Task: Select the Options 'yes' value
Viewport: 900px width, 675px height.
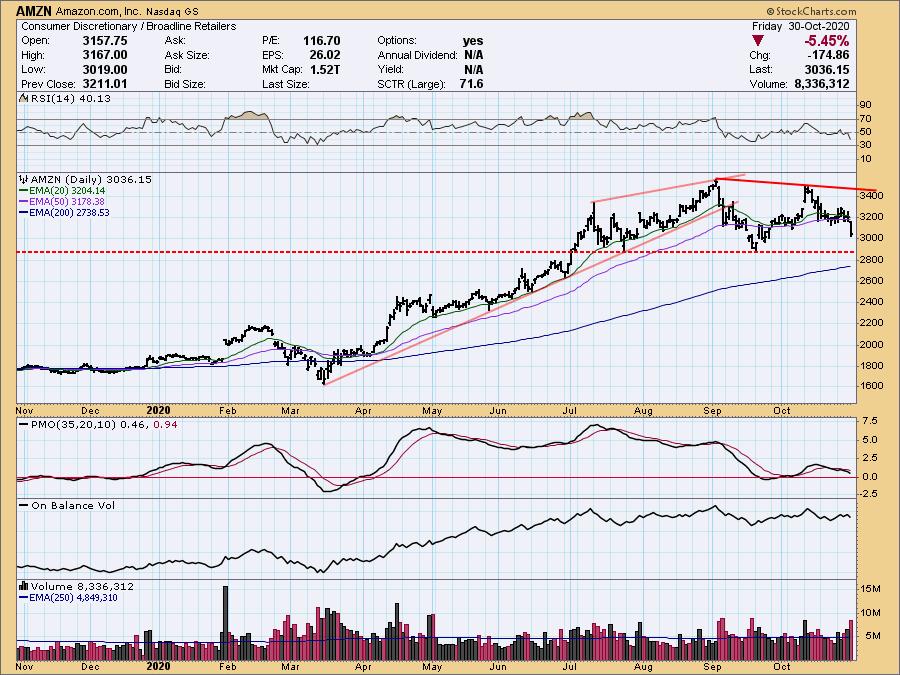Action: 472,40
